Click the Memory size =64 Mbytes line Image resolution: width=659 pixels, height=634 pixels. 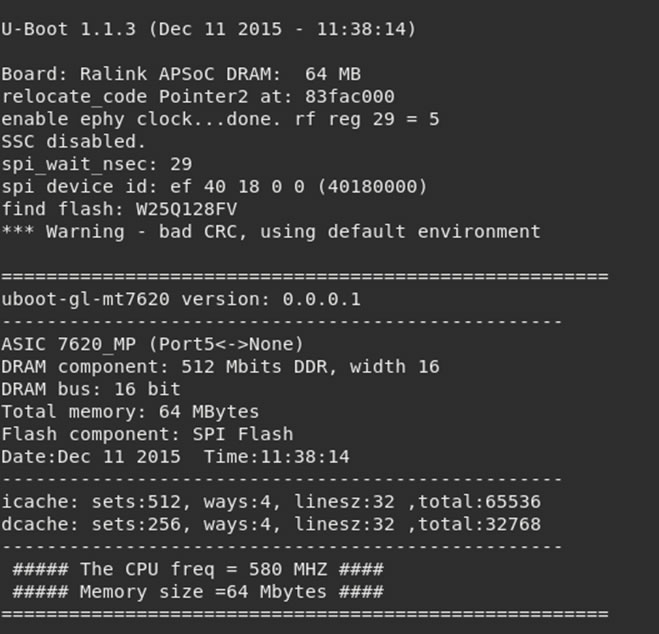click(198, 592)
